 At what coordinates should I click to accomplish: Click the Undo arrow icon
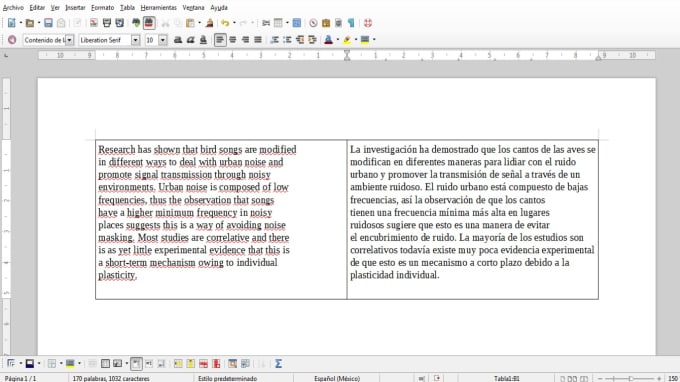click(x=225, y=23)
